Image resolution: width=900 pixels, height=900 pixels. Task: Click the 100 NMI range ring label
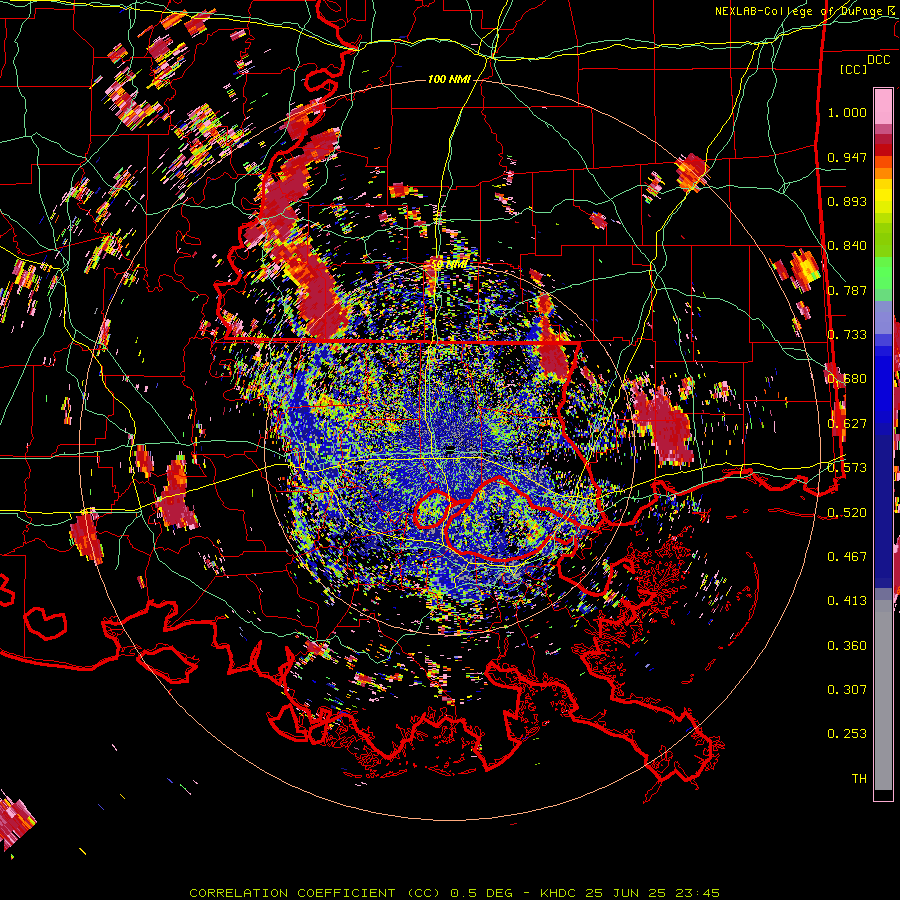click(449, 79)
